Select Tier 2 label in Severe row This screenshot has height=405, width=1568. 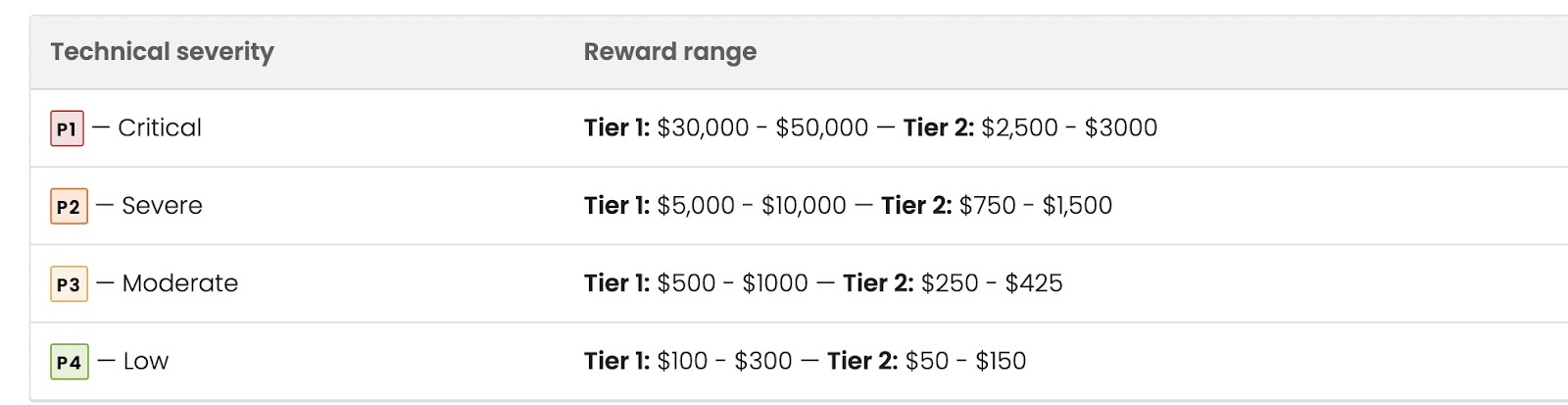(916, 205)
